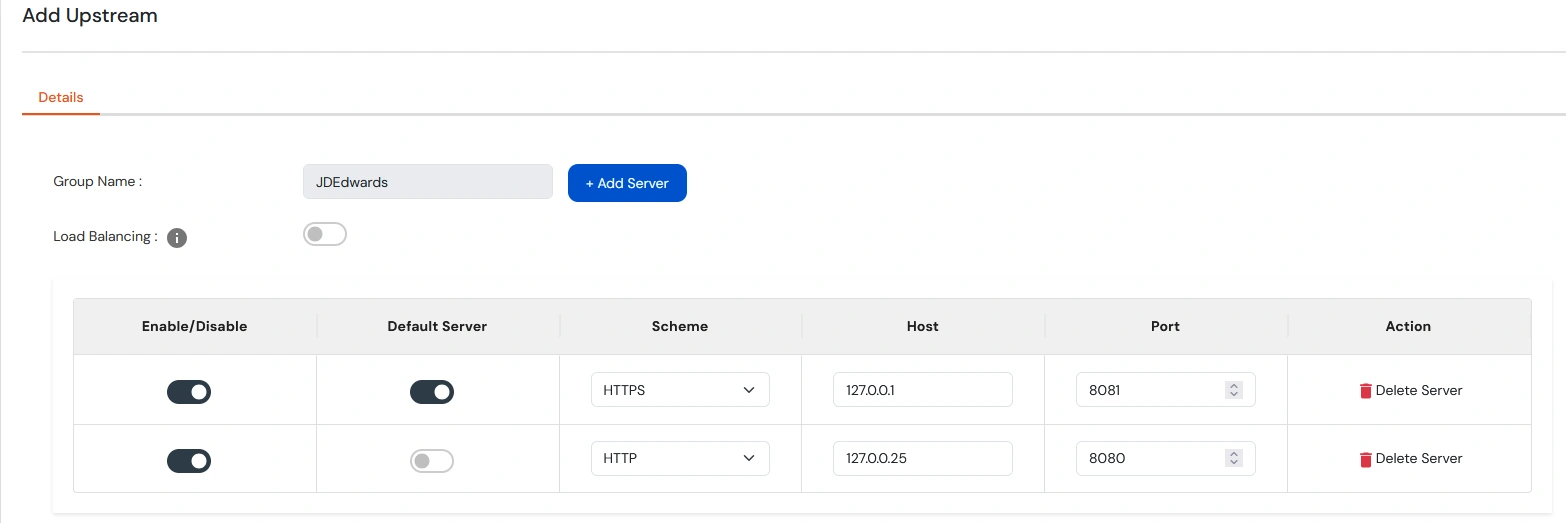Screen dimensions: 1566x523
Task: Click the Enable/Disable column header
Action: 195,326
